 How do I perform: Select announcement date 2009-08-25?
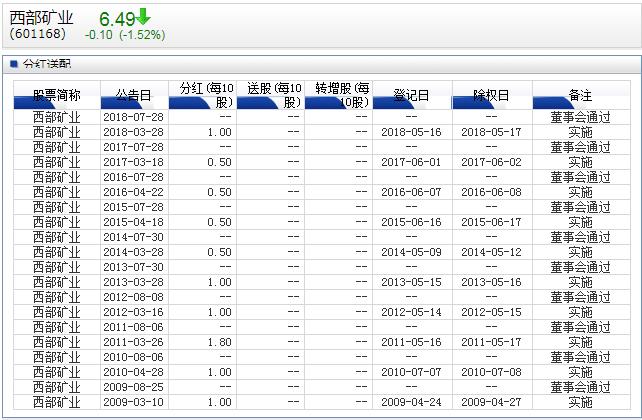tap(133, 387)
